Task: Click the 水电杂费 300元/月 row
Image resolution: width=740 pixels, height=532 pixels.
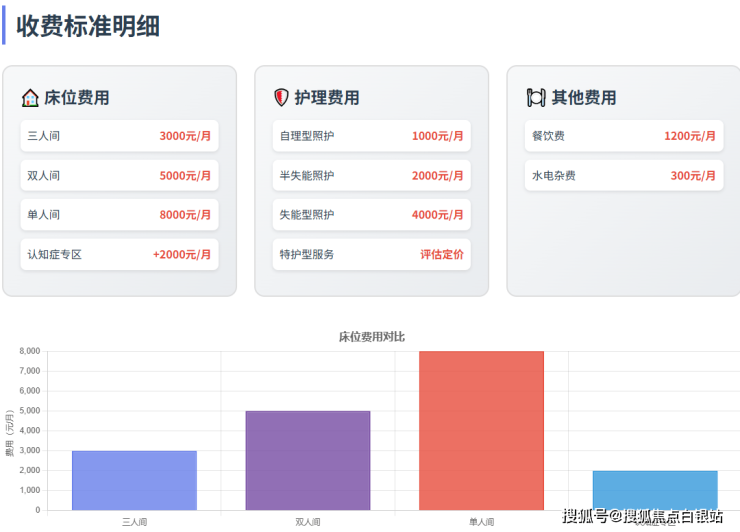Action: point(623,176)
